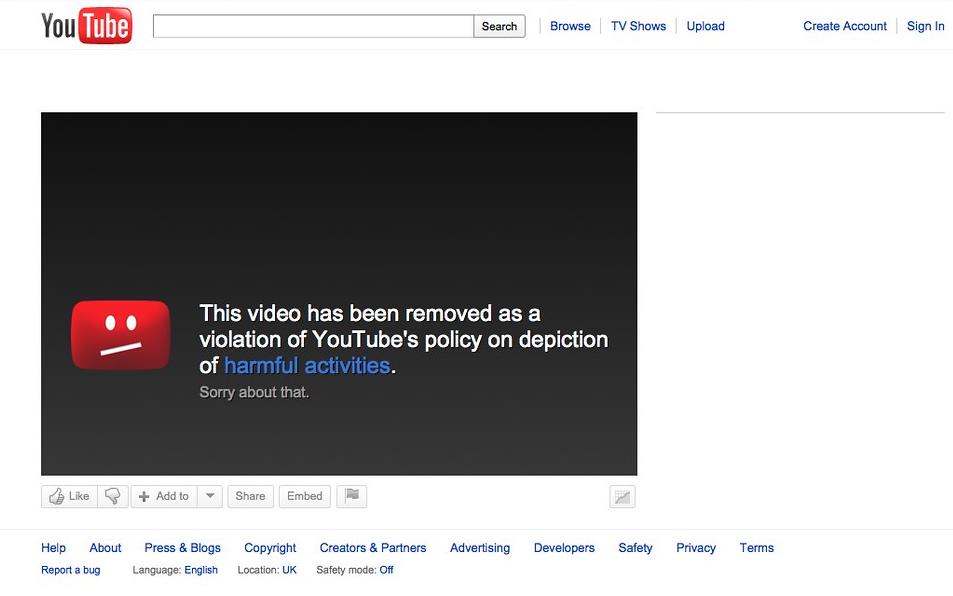Show video statistics via the chart icon
The image size is (953, 596).
pos(622,497)
